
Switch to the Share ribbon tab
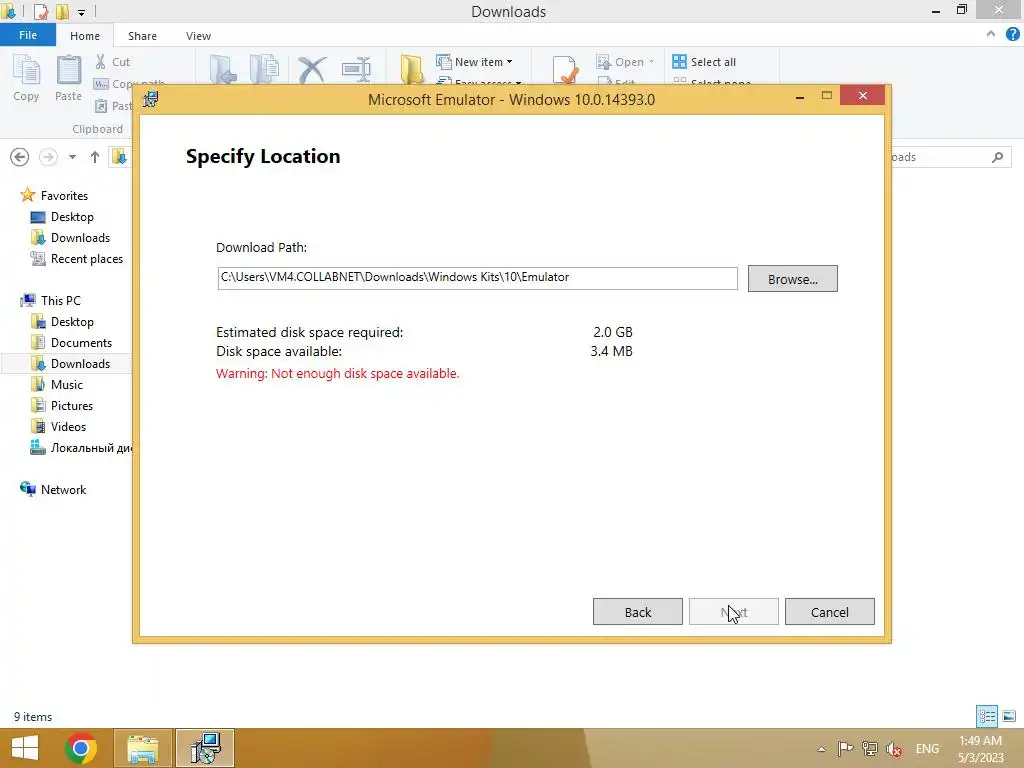(x=142, y=36)
